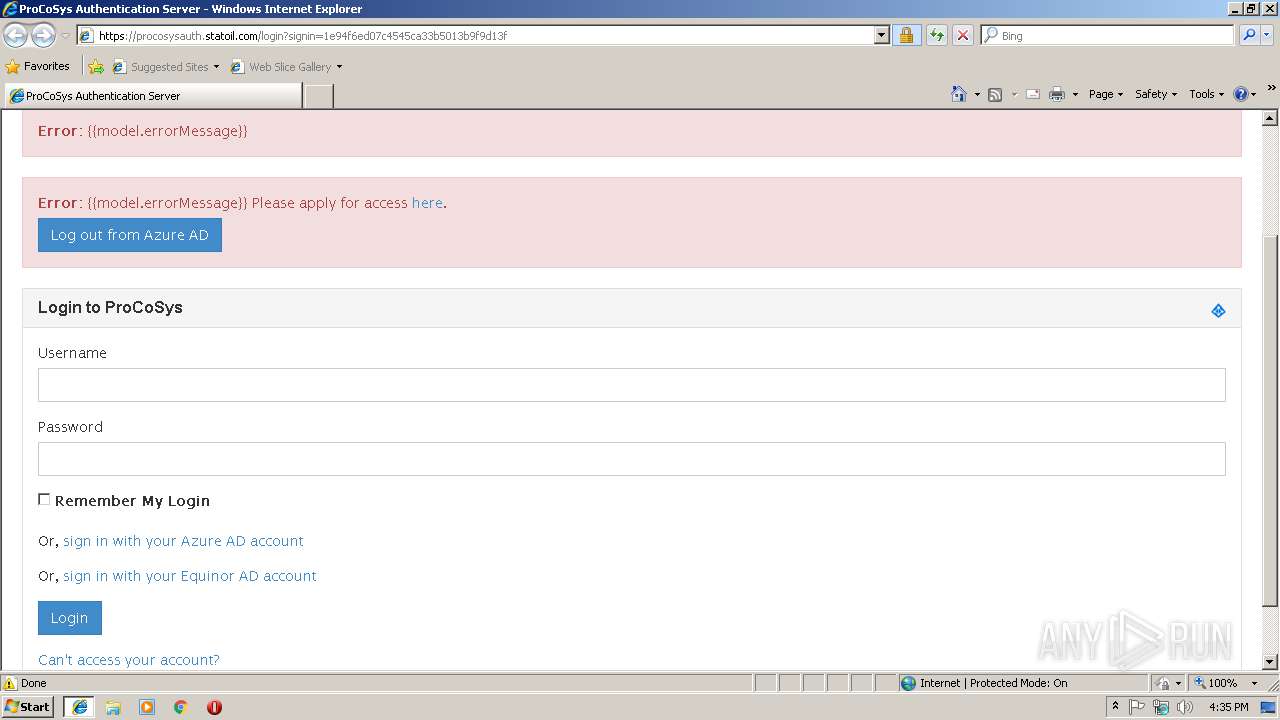The image size is (1280, 720).
Task: Click the page vertical scrollbar thumb
Action: tap(1270, 421)
